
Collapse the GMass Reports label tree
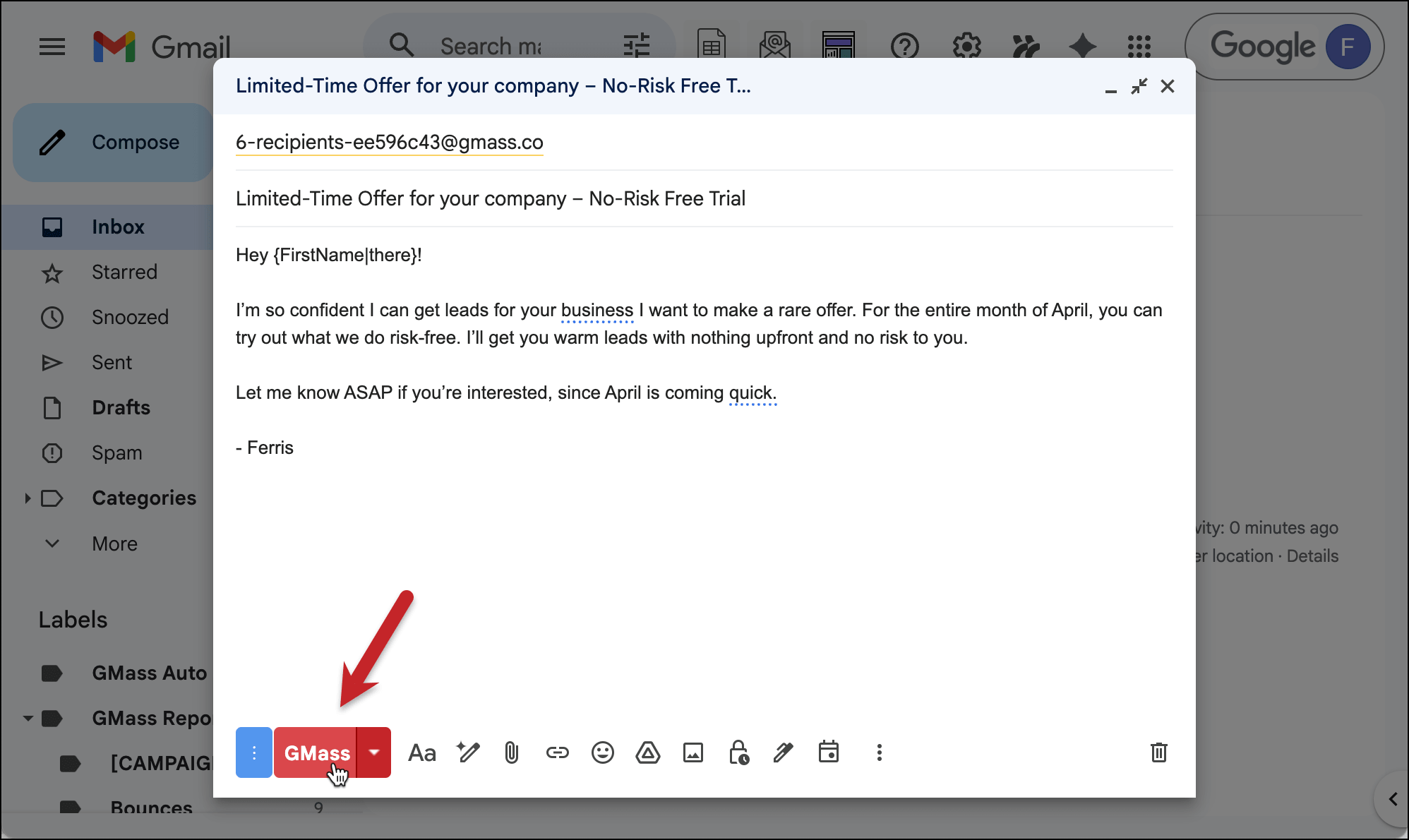(28, 719)
